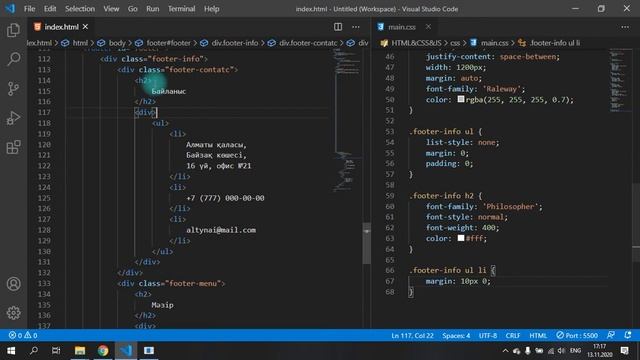The height and width of the screenshot is (360, 640).
Task: Click the CRLF end of line selector
Action: [513, 335]
